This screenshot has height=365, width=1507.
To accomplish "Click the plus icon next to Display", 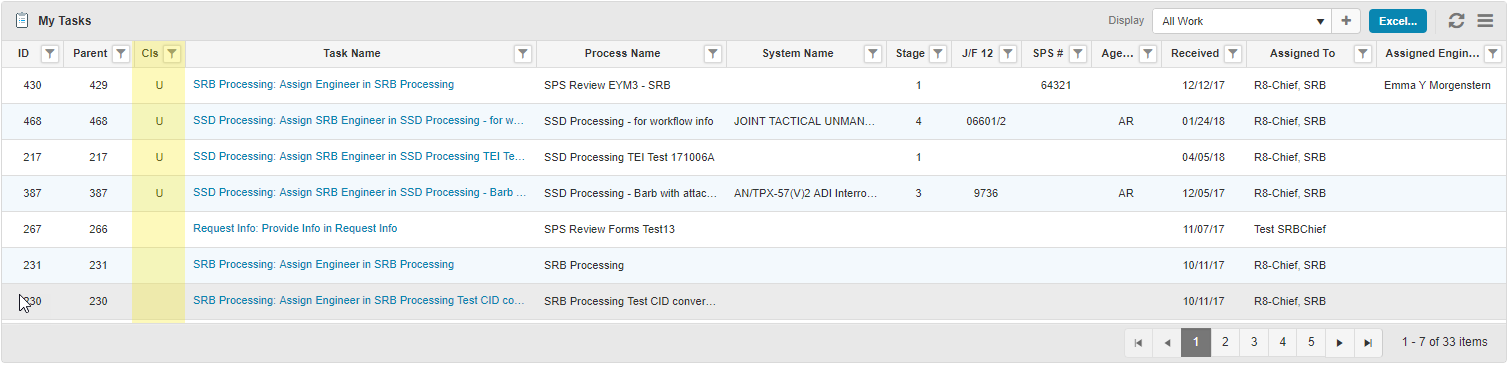I will 1346,21.
